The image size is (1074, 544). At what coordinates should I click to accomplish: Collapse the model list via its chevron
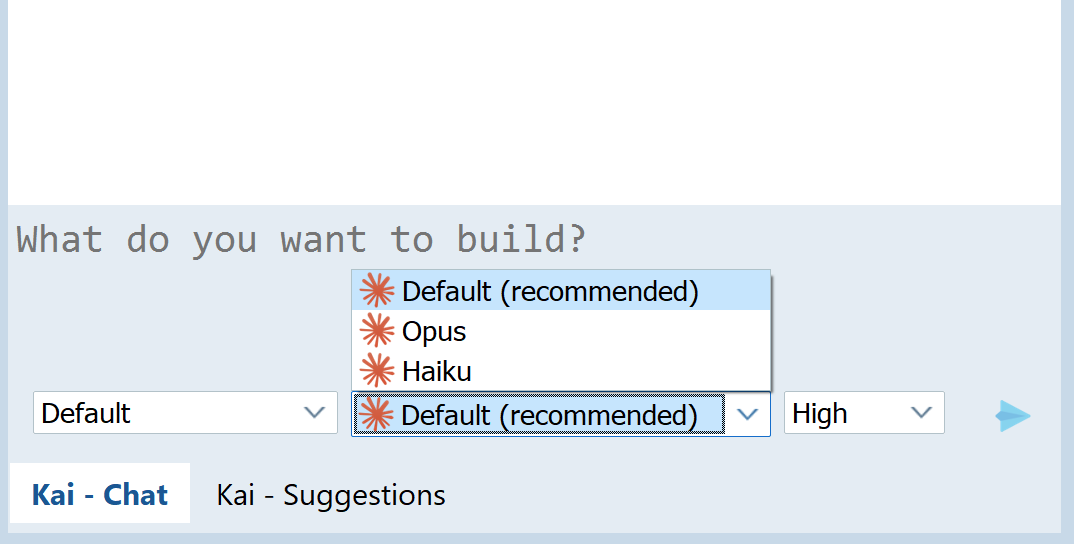pos(747,414)
